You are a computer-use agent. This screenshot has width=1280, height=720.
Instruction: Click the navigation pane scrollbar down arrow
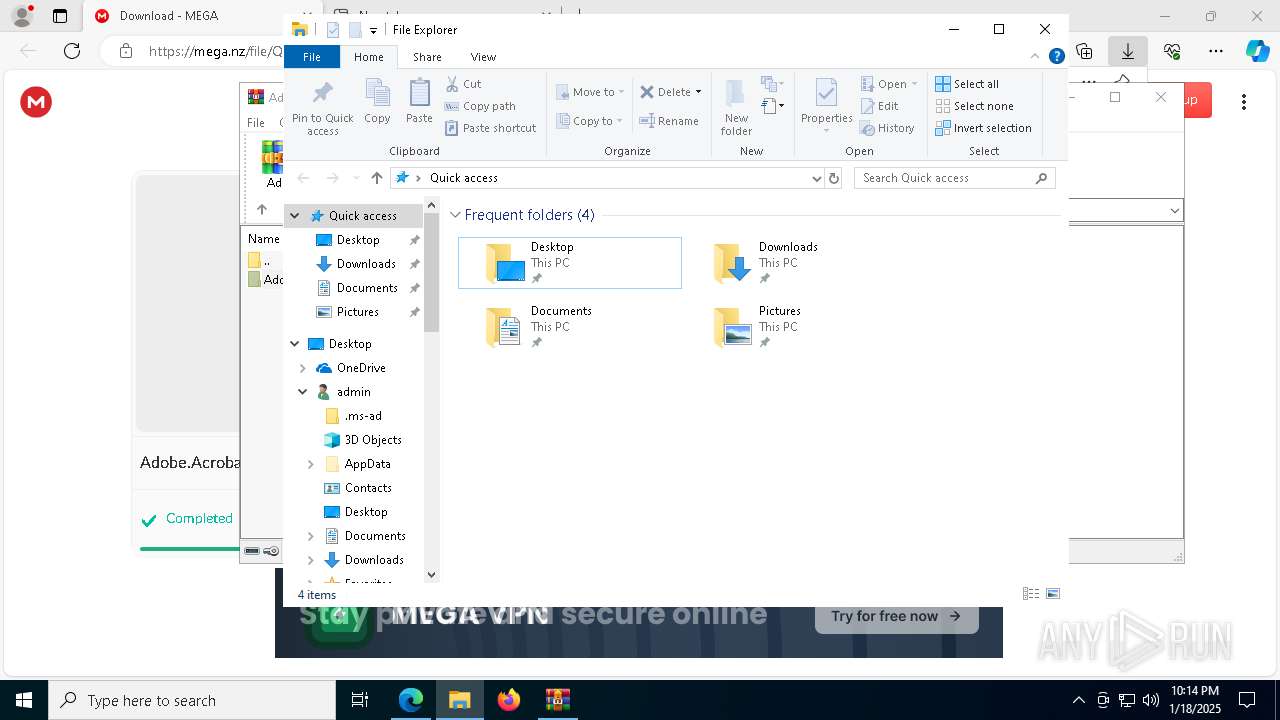432,575
